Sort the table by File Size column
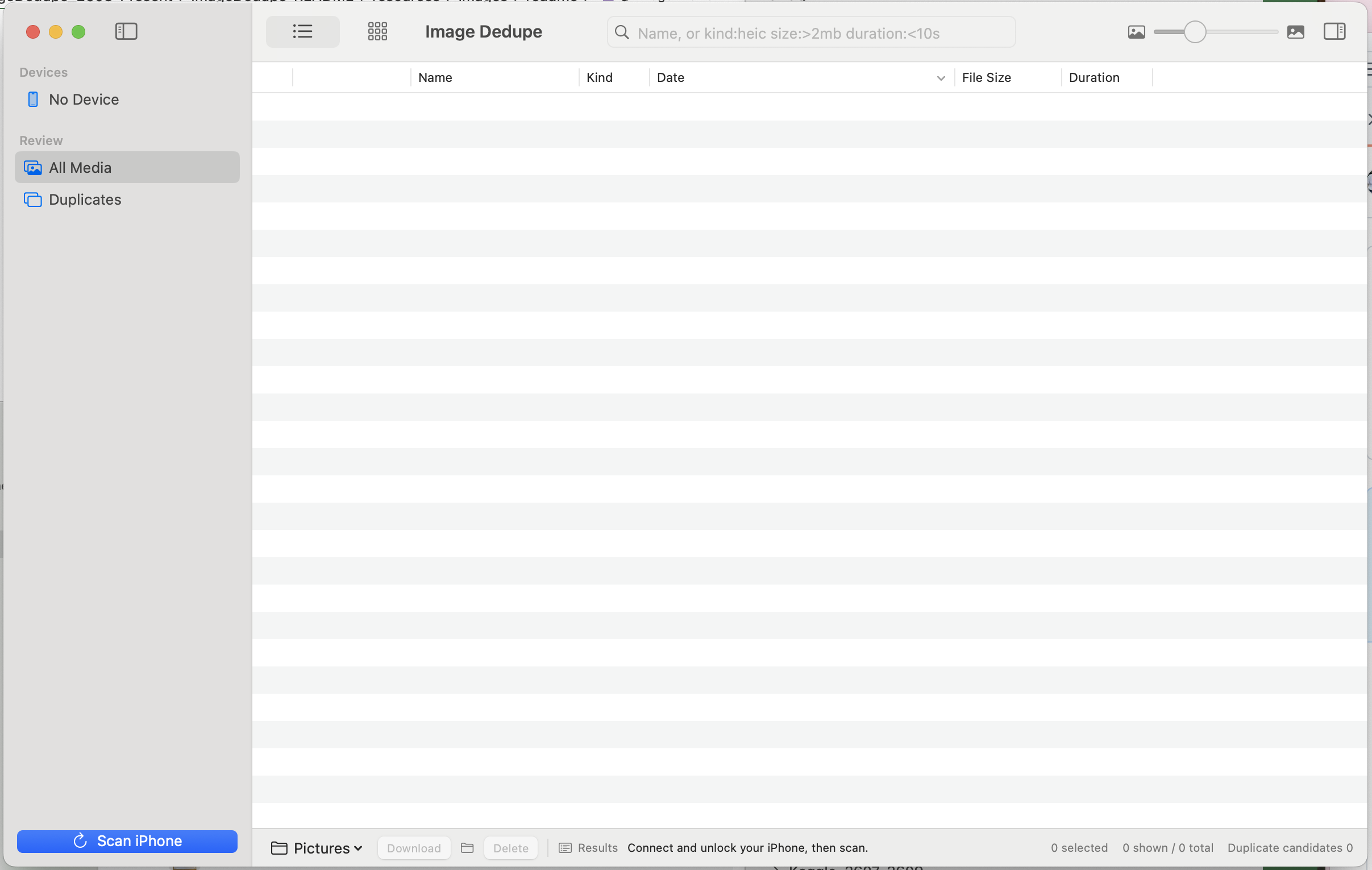 (x=1007, y=77)
